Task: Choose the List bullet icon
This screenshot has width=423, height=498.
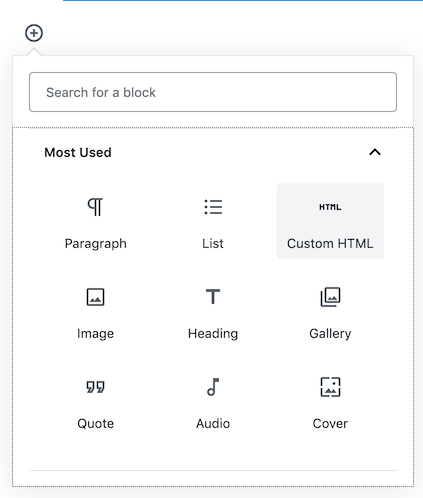Action: [x=213, y=207]
